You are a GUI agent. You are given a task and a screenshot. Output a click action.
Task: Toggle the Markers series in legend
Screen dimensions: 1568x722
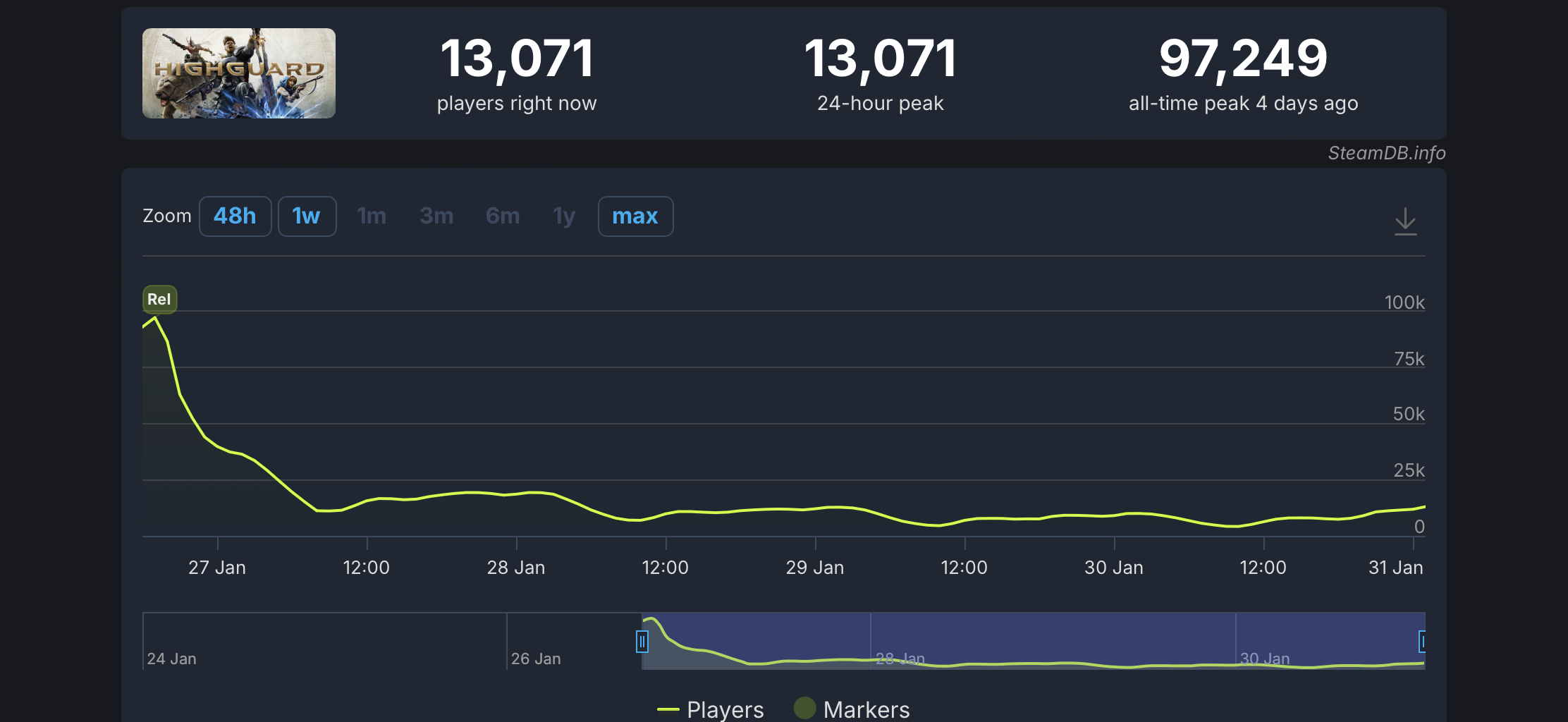[x=852, y=709]
